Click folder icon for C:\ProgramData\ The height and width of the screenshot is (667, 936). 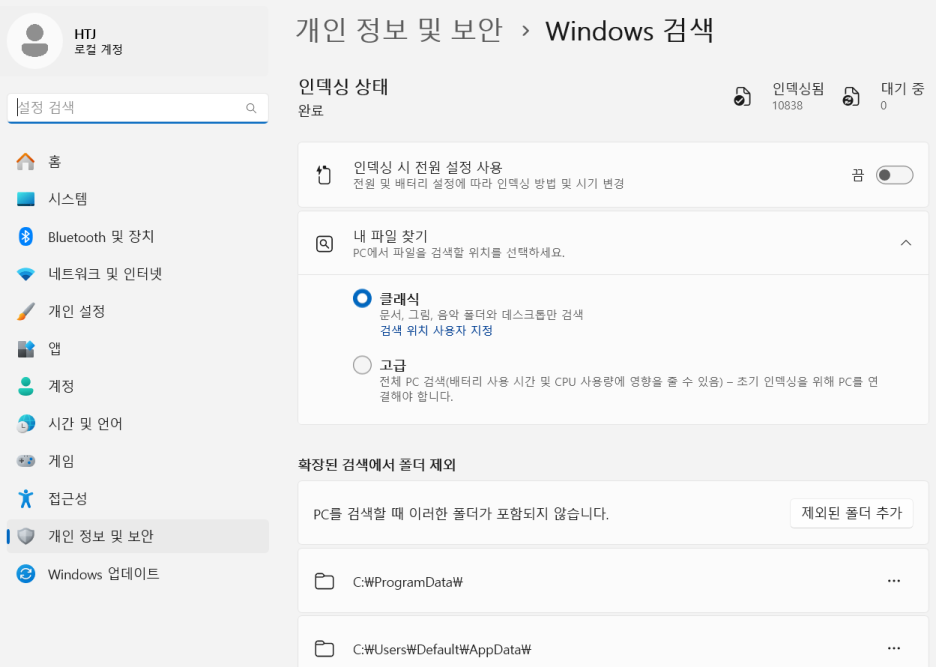(x=324, y=581)
